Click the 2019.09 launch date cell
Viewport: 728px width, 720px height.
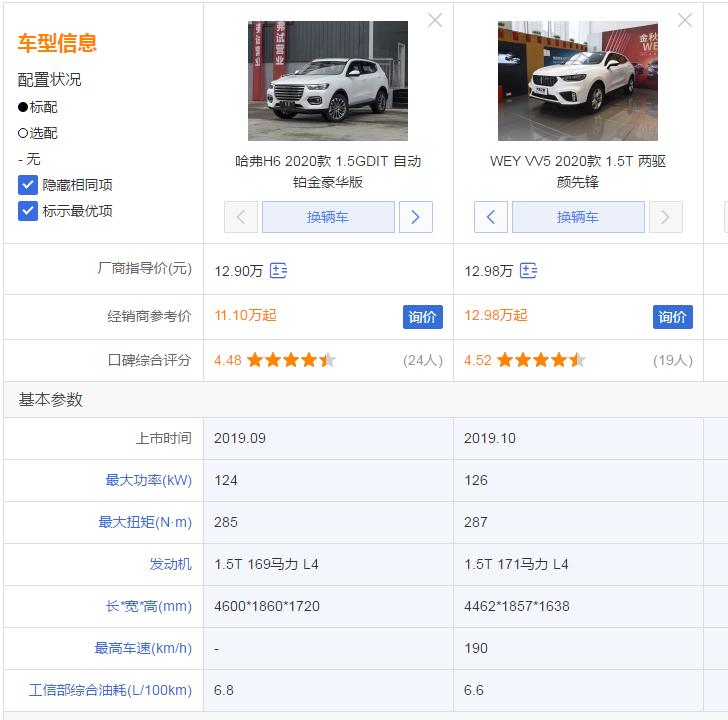point(328,438)
